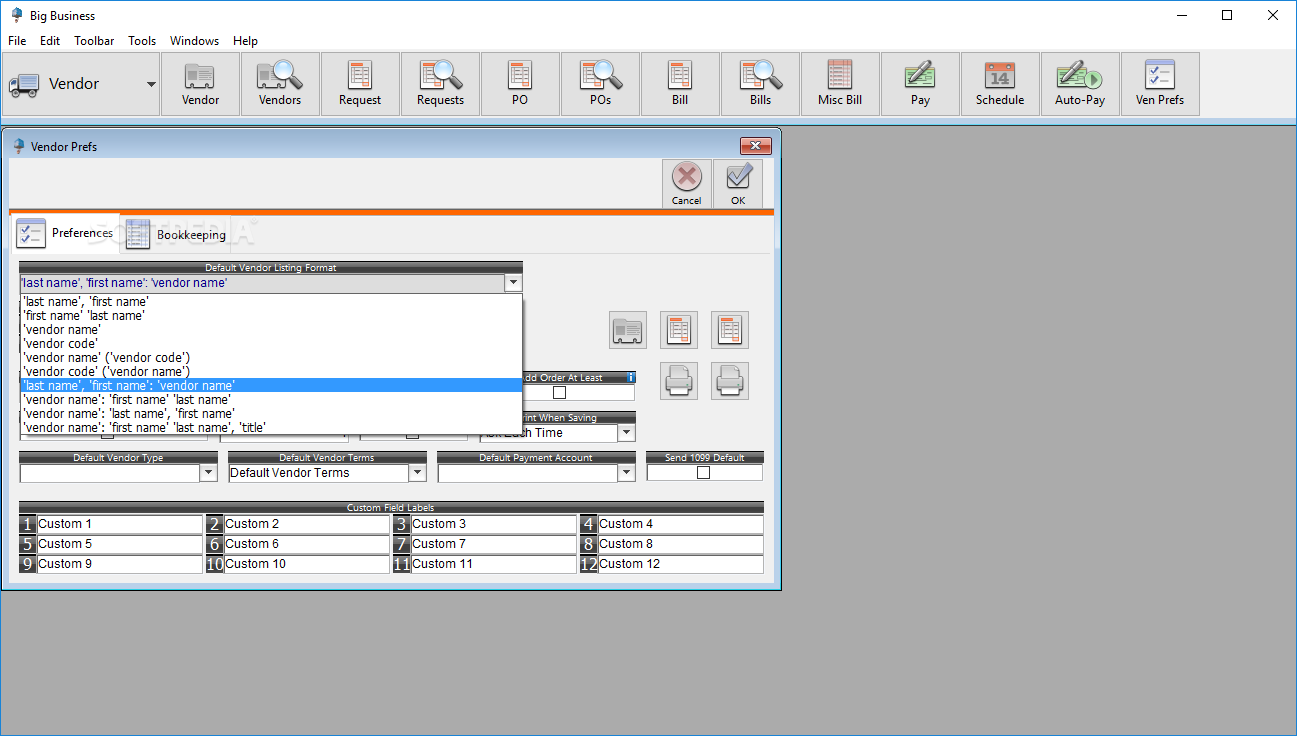
Task: Click the Custom 11 label field
Action: 494,564
